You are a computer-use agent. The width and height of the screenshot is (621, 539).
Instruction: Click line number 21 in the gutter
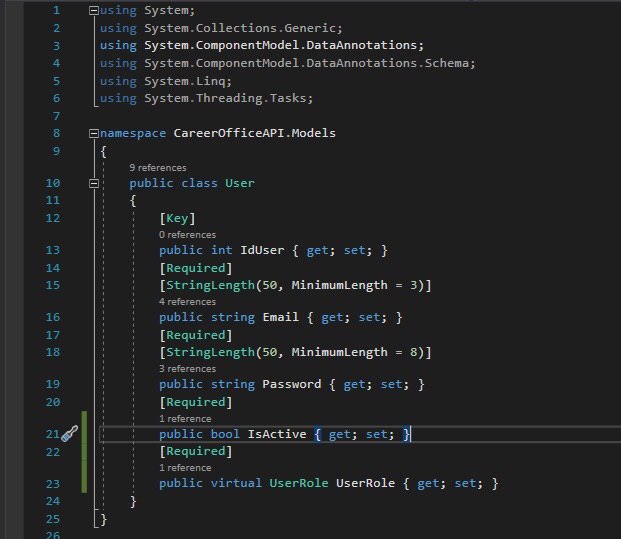click(53, 434)
